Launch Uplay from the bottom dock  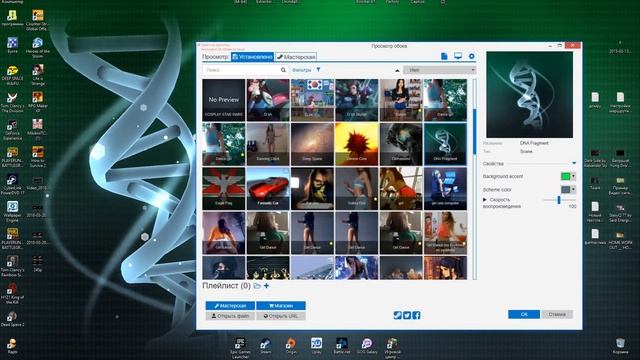coord(316,345)
